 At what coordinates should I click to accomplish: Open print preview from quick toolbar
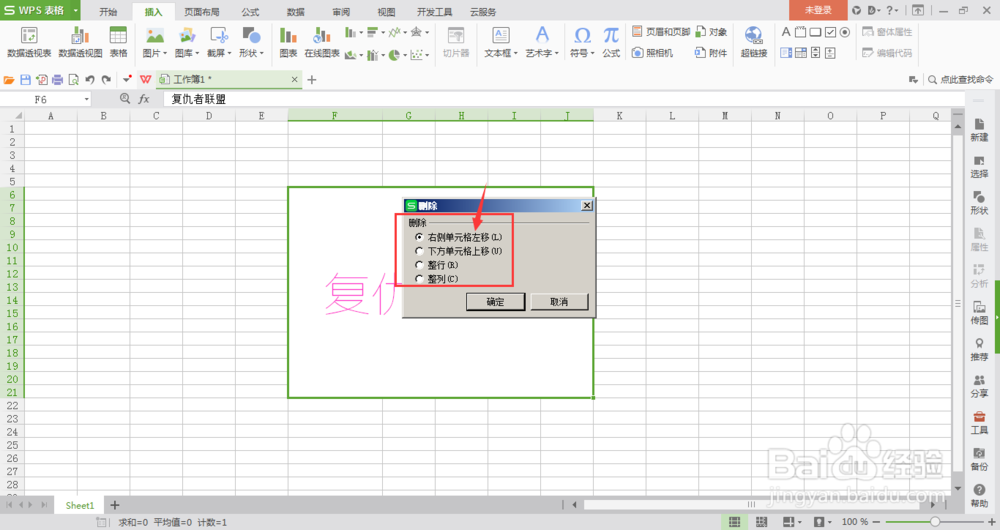click(x=73, y=80)
